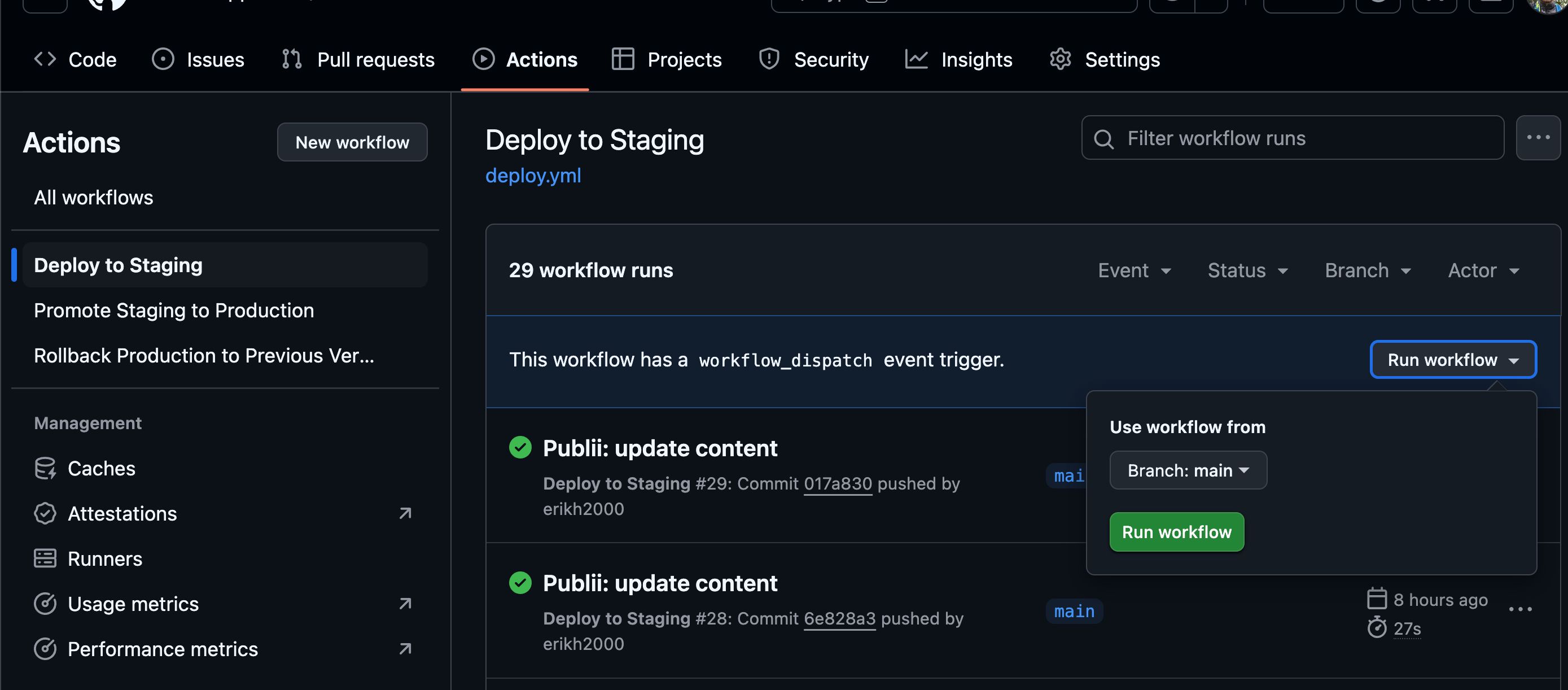Image resolution: width=1568 pixels, height=690 pixels.
Task: Click the Settings gear icon
Action: click(1061, 59)
